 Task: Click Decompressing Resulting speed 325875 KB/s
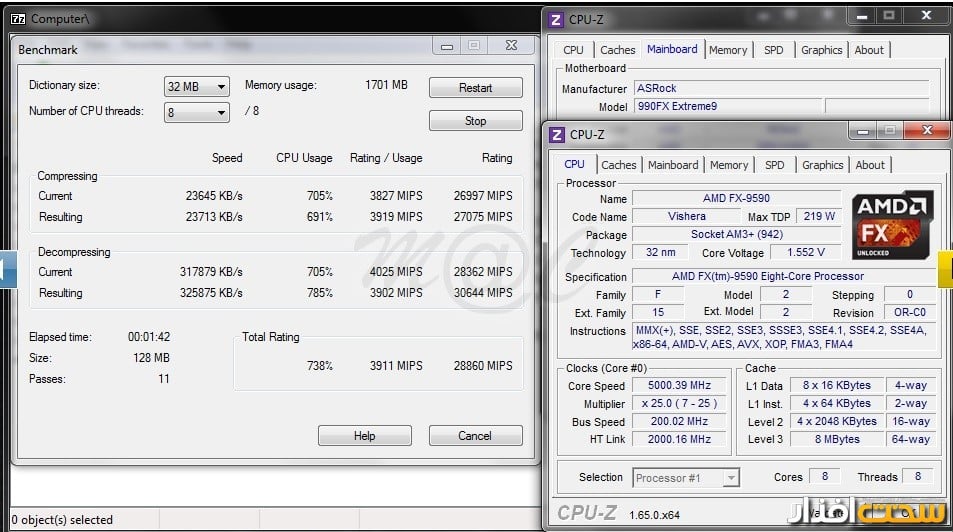211,293
